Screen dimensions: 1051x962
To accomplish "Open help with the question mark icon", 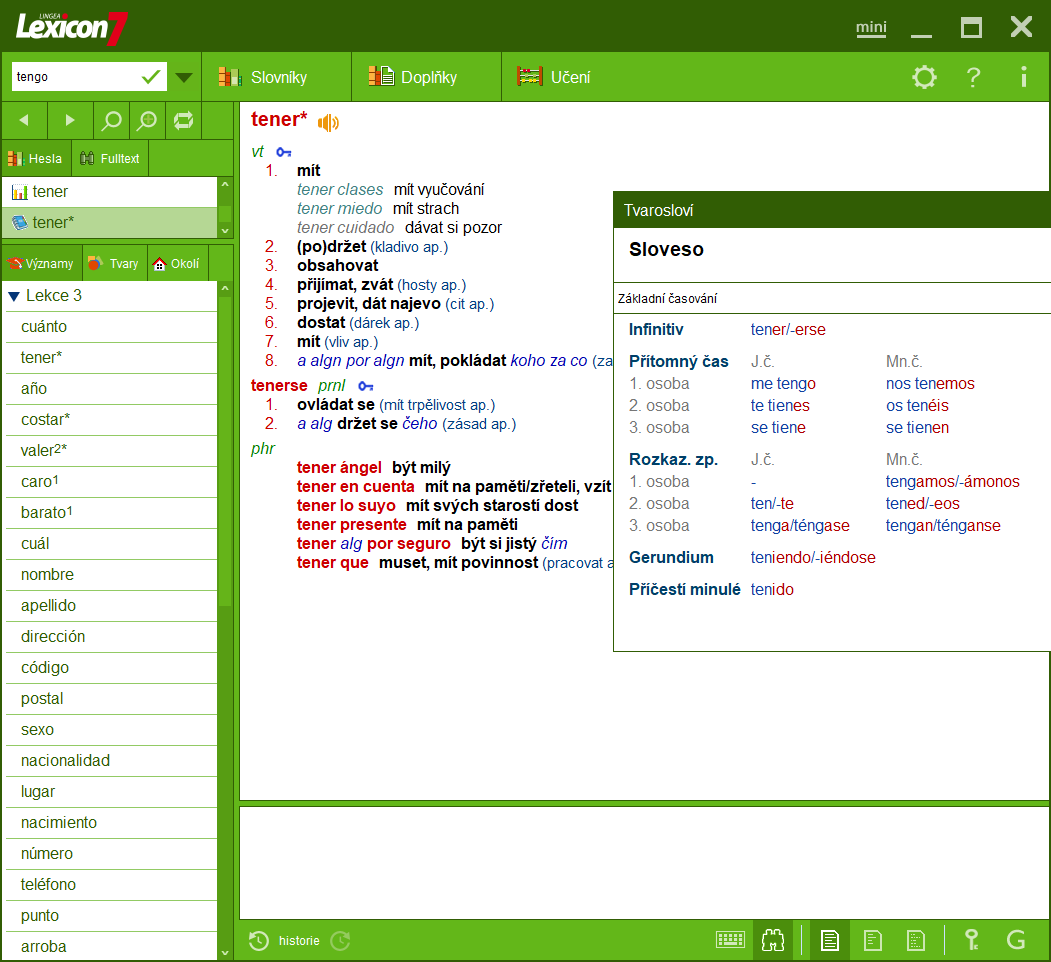I will tap(973, 77).
